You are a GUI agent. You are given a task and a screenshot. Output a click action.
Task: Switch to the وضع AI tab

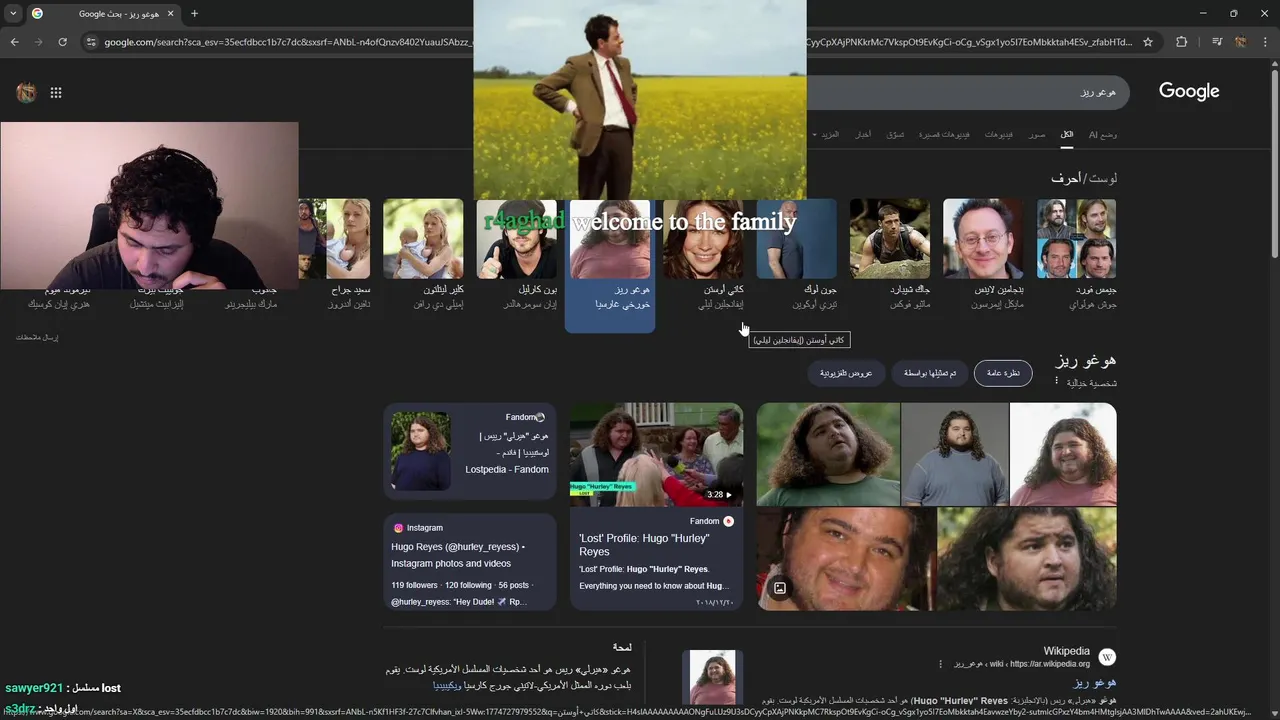coord(1103,134)
